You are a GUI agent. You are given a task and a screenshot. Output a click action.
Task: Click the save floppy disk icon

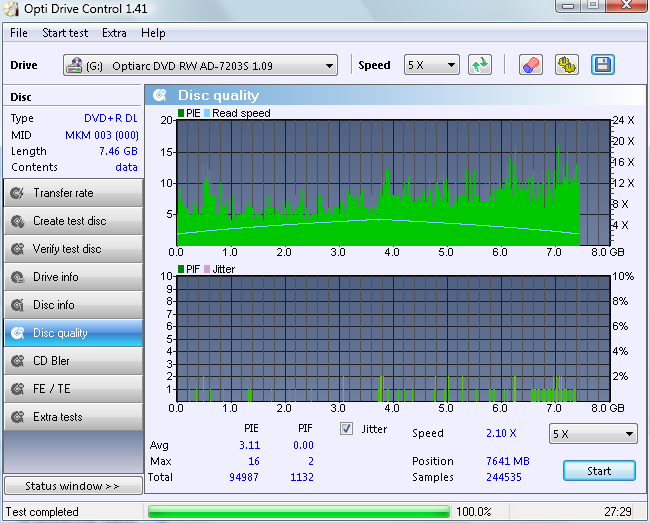603,65
